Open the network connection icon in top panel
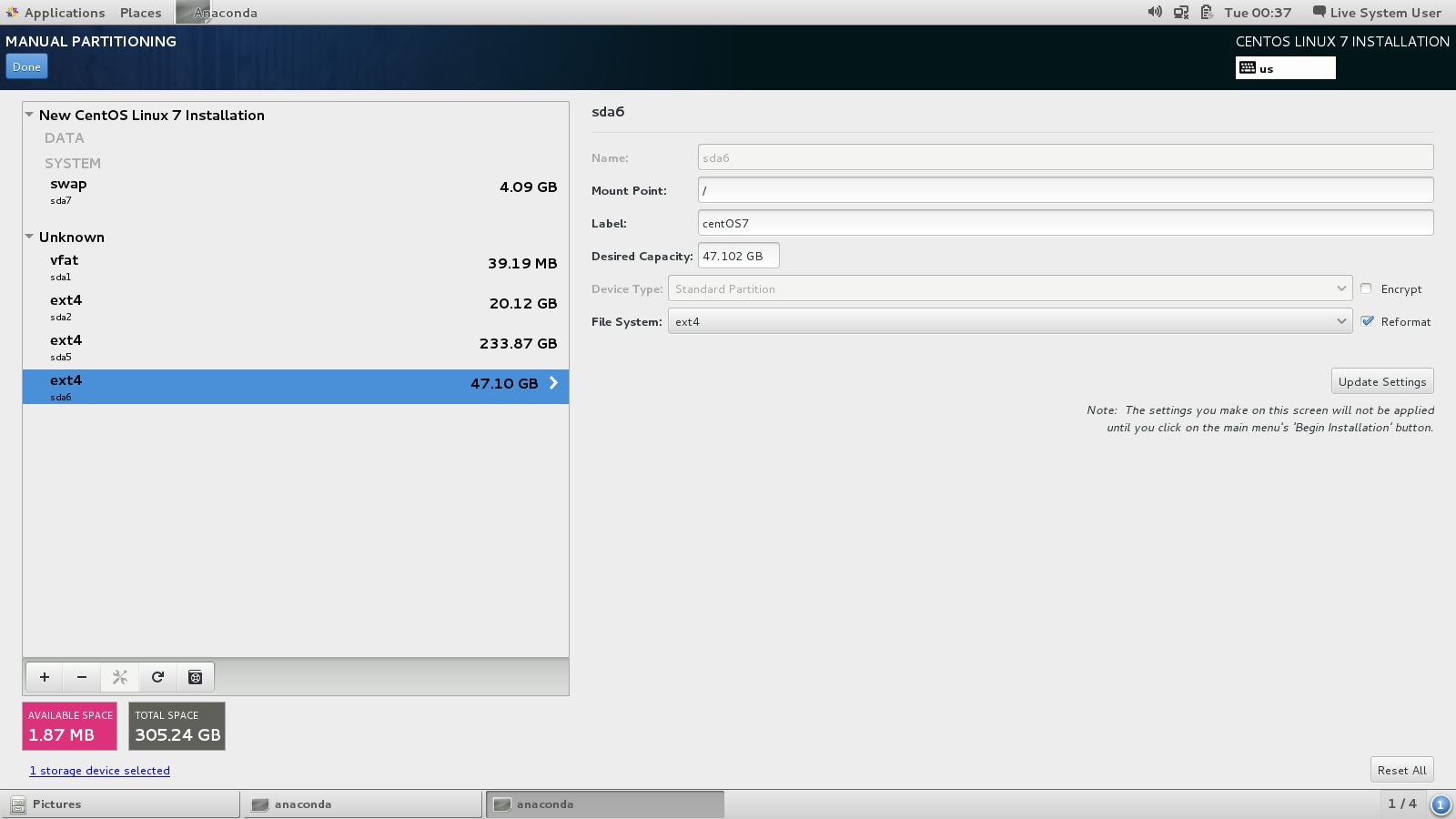This screenshot has height=819, width=1456. (x=1181, y=12)
